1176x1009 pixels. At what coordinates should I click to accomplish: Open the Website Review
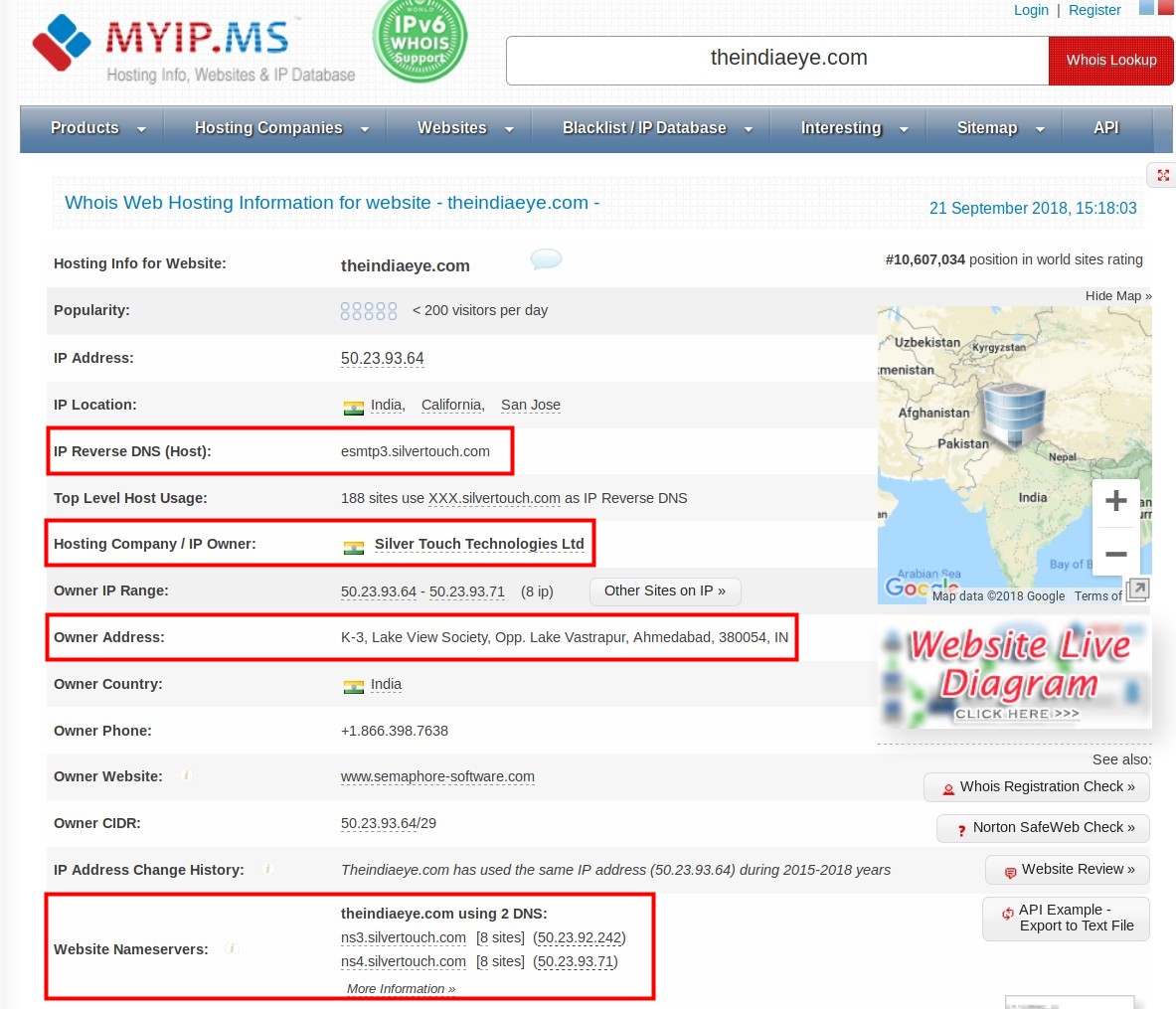[x=1068, y=870]
